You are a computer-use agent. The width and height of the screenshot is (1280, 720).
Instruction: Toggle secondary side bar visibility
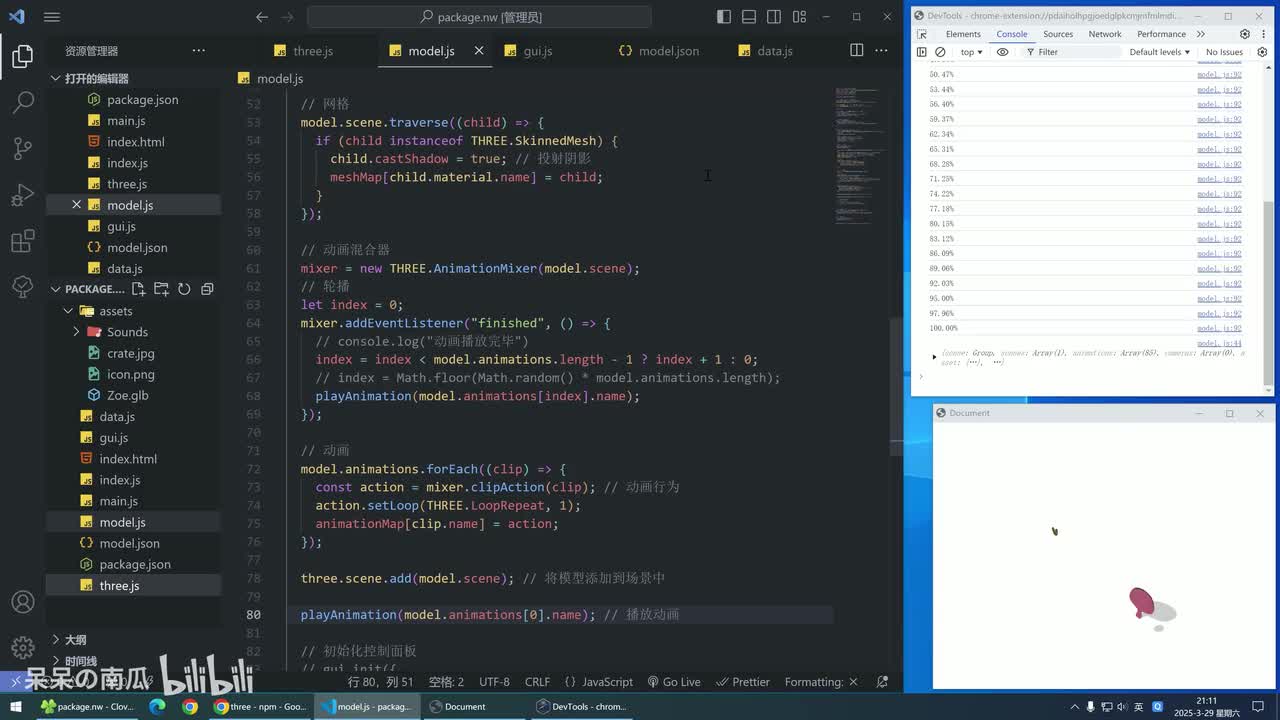[774, 17]
